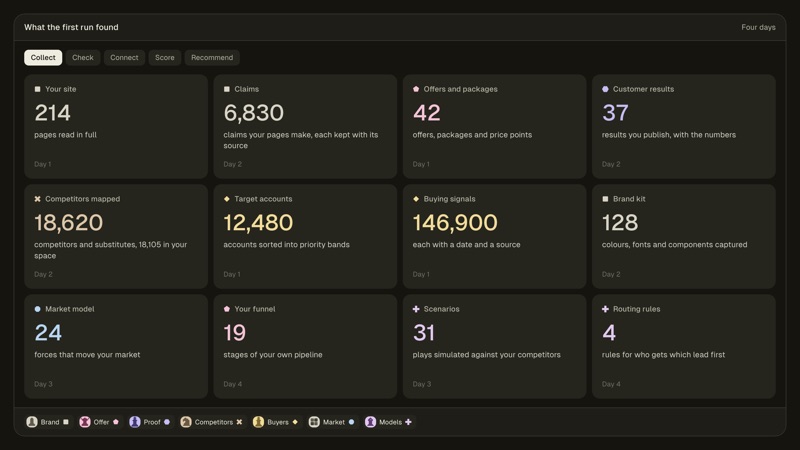This screenshot has height=450, width=800.
Task: Click the 12,480 target accounts number
Action: click(x=258, y=223)
